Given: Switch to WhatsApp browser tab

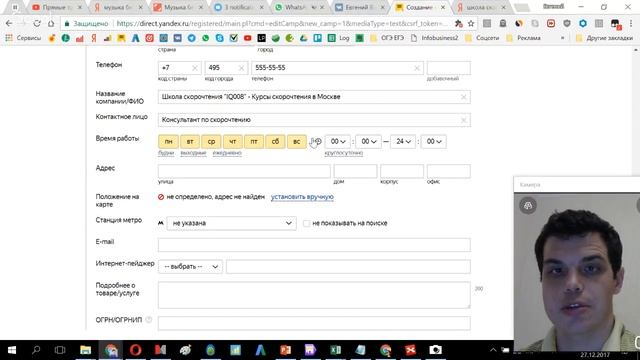Looking at the screenshot, I should pos(300,7).
